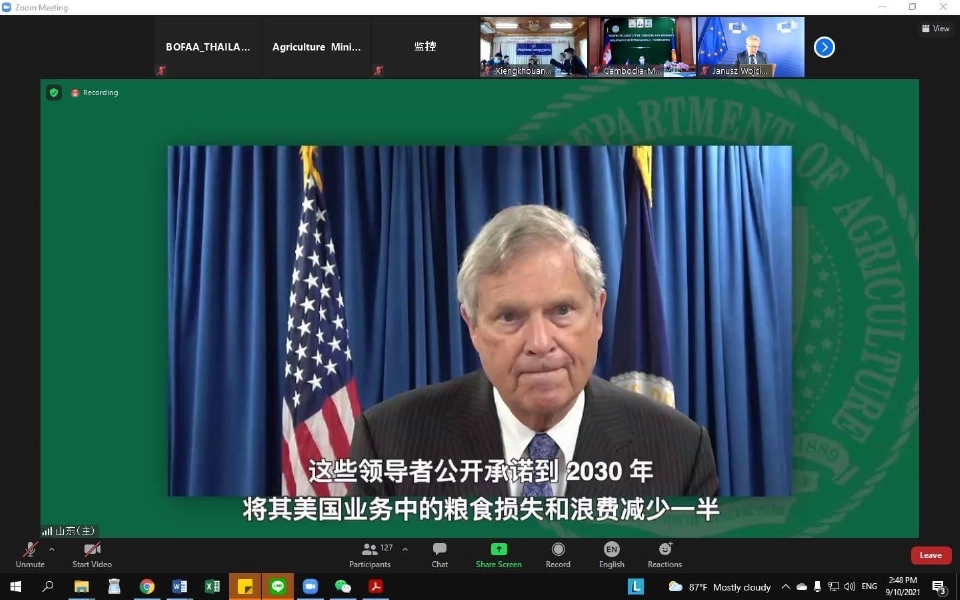Viewport: 960px width, 600px height.
Task: Open the View layout menu
Action: point(935,29)
